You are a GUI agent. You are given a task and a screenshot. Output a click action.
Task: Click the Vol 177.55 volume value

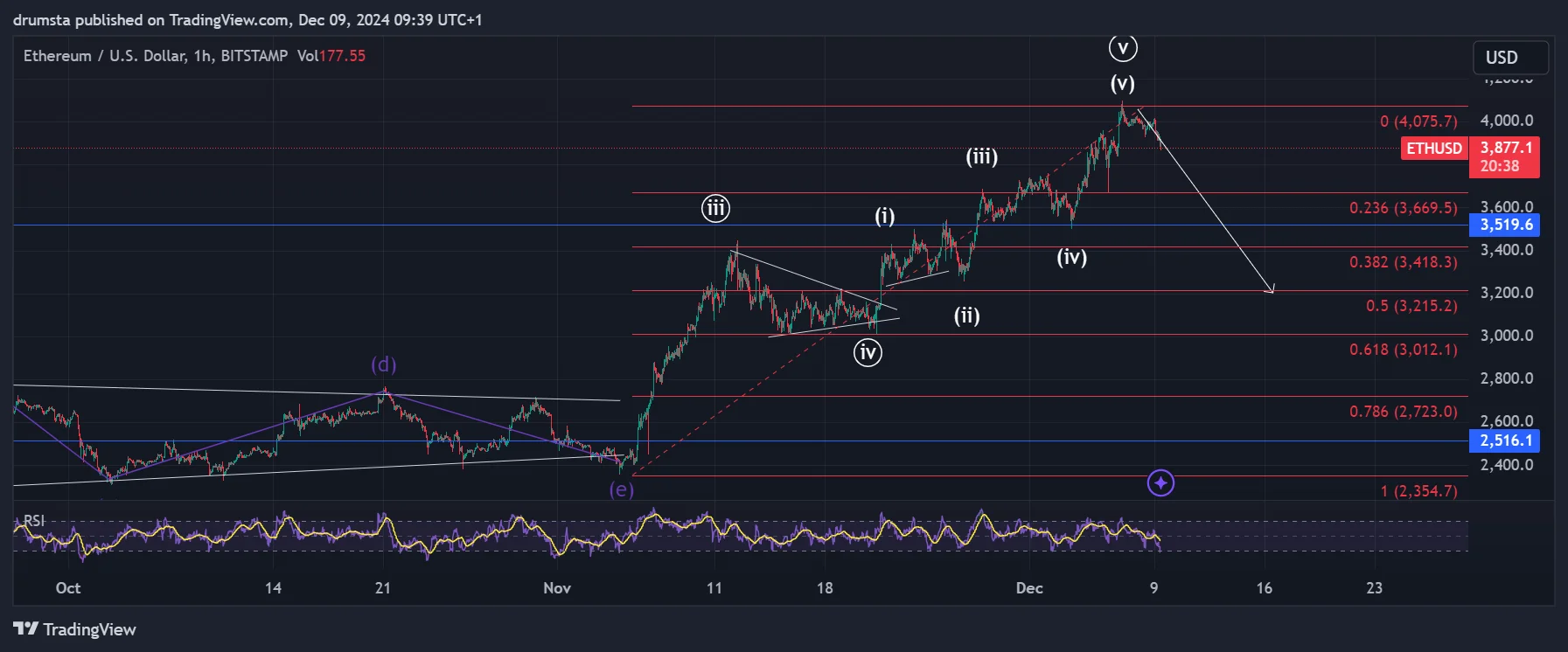click(331, 56)
